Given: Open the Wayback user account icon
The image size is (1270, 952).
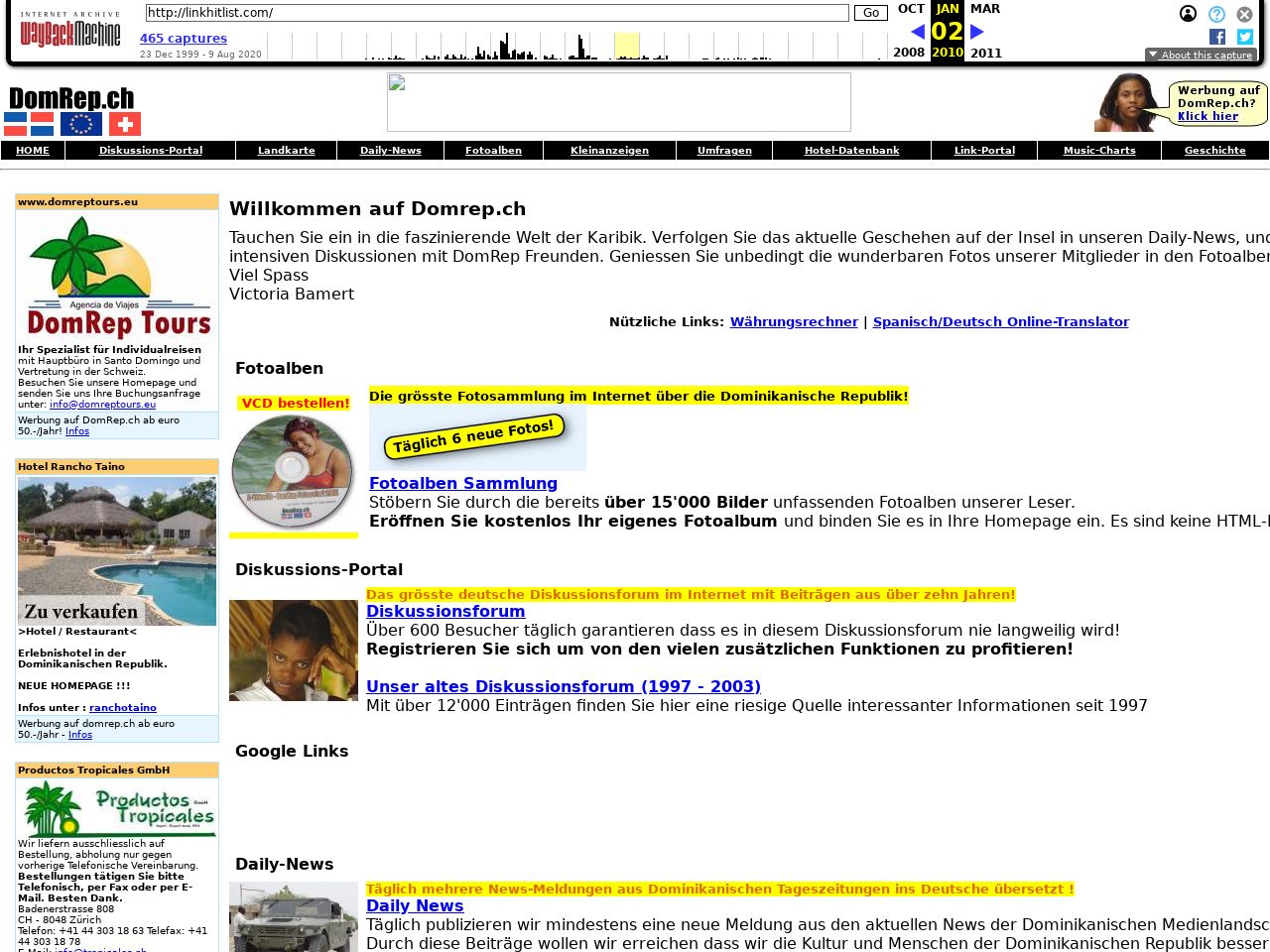Looking at the screenshot, I should click(1188, 14).
